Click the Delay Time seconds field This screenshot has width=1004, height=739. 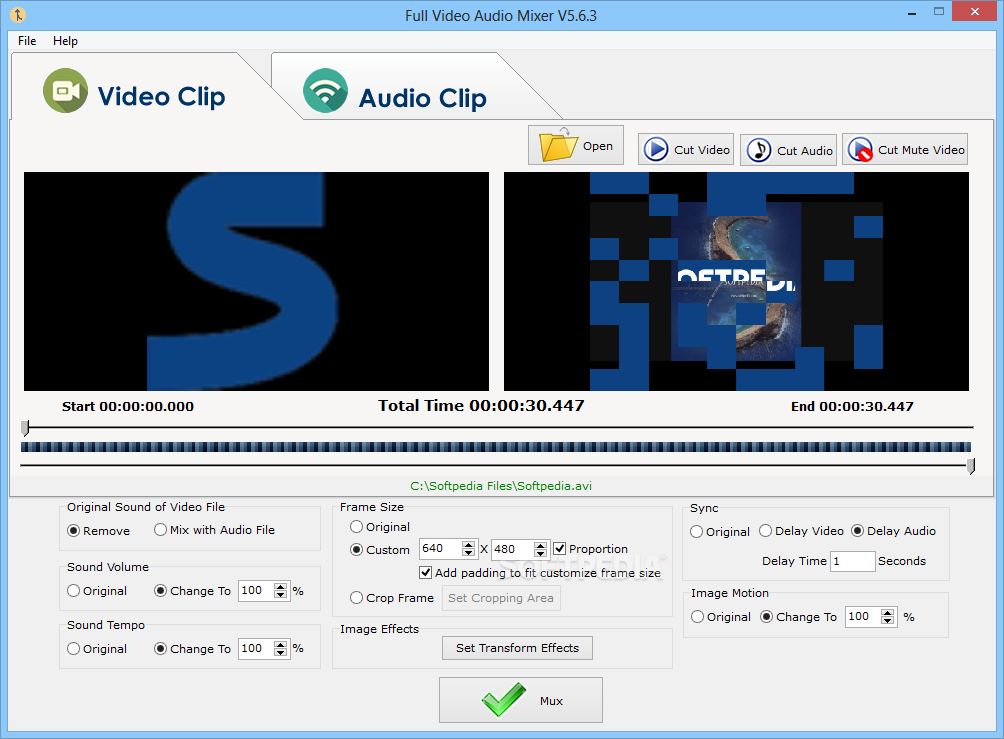tap(852, 561)
